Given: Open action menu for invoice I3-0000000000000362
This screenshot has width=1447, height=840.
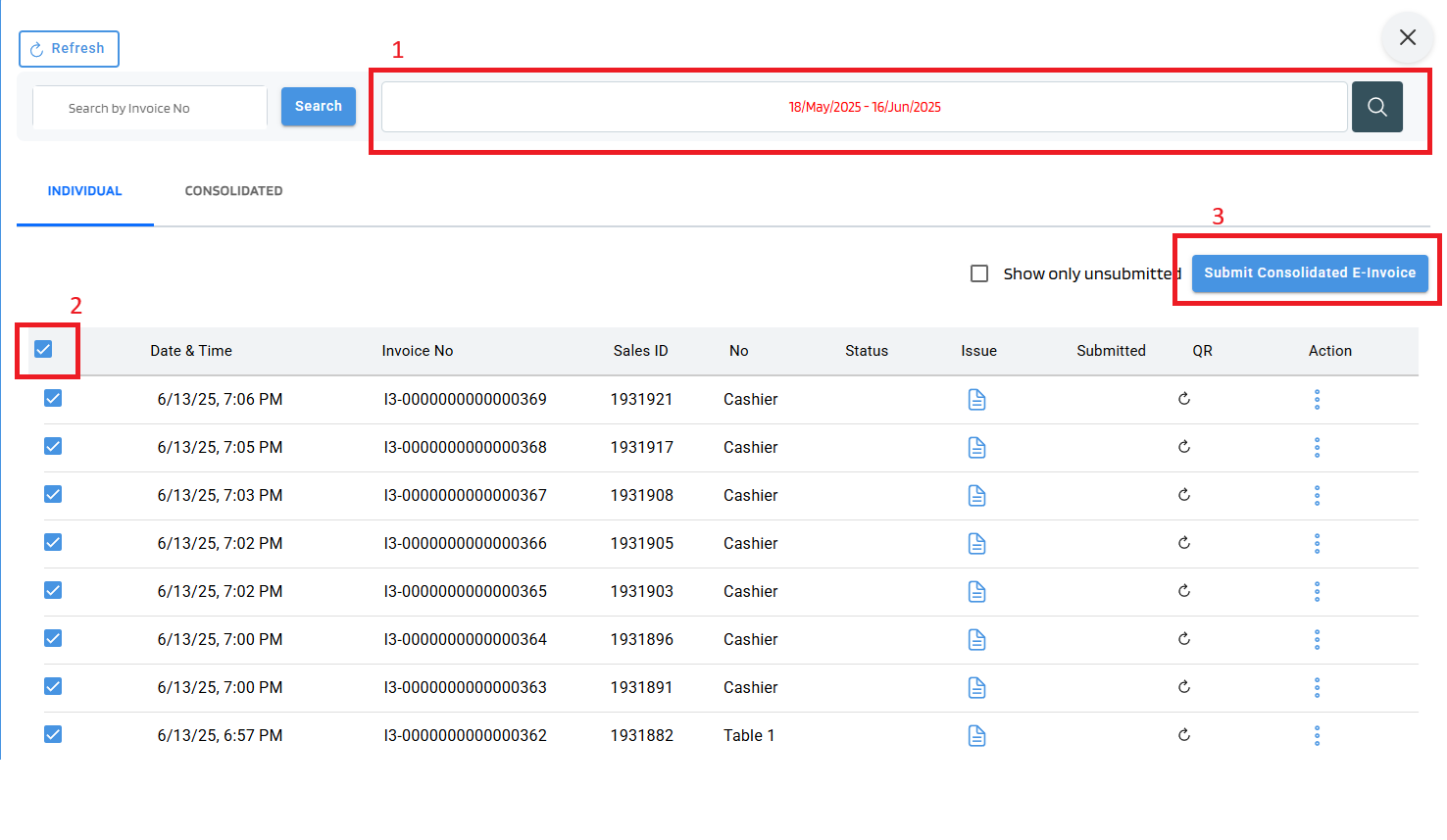Looking at the screenshot, I should tap(1317, 735).
